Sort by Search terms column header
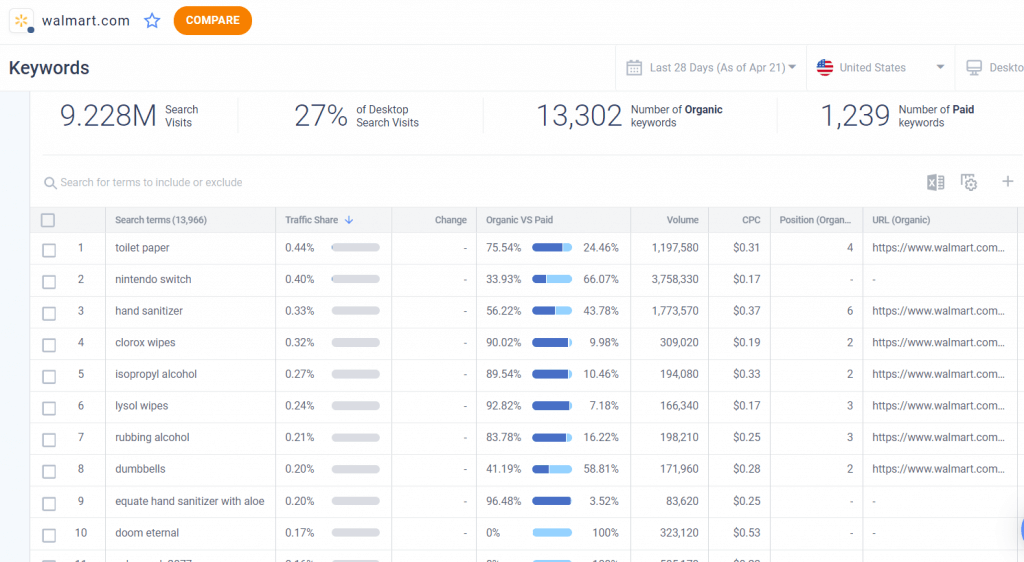1024x562 pixels. click(x=161, y=220)
